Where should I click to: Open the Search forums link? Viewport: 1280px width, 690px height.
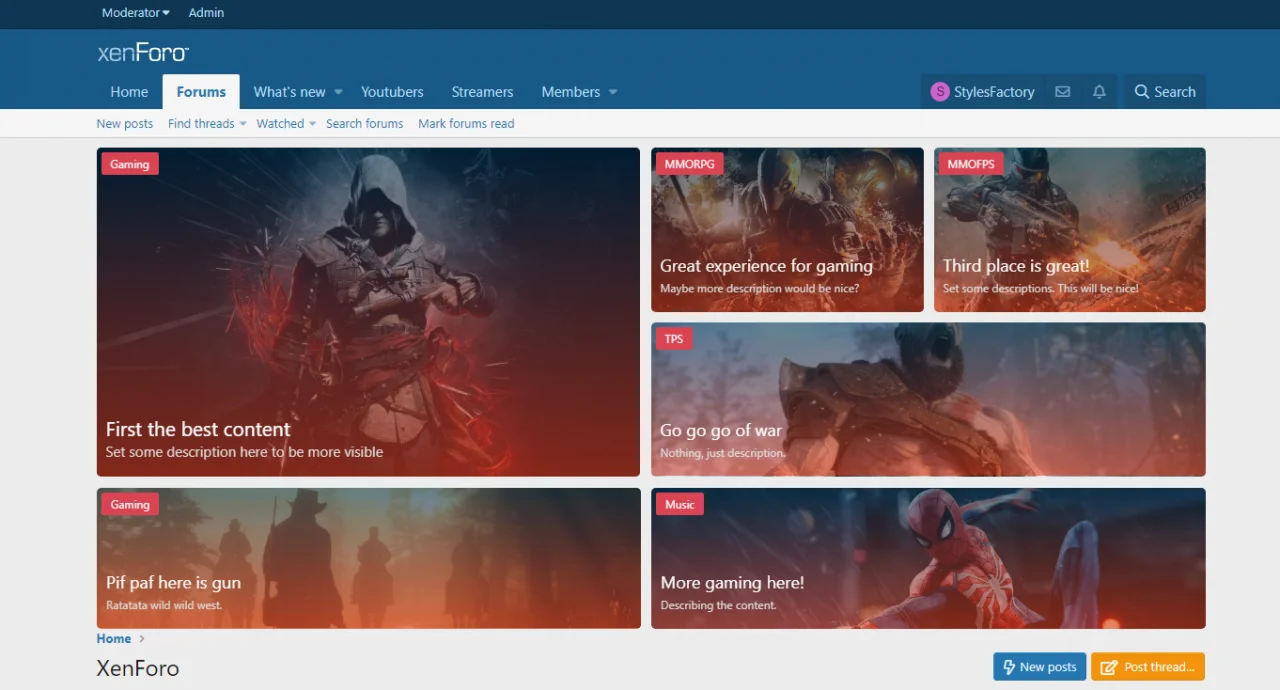click(x=364, y=124)
